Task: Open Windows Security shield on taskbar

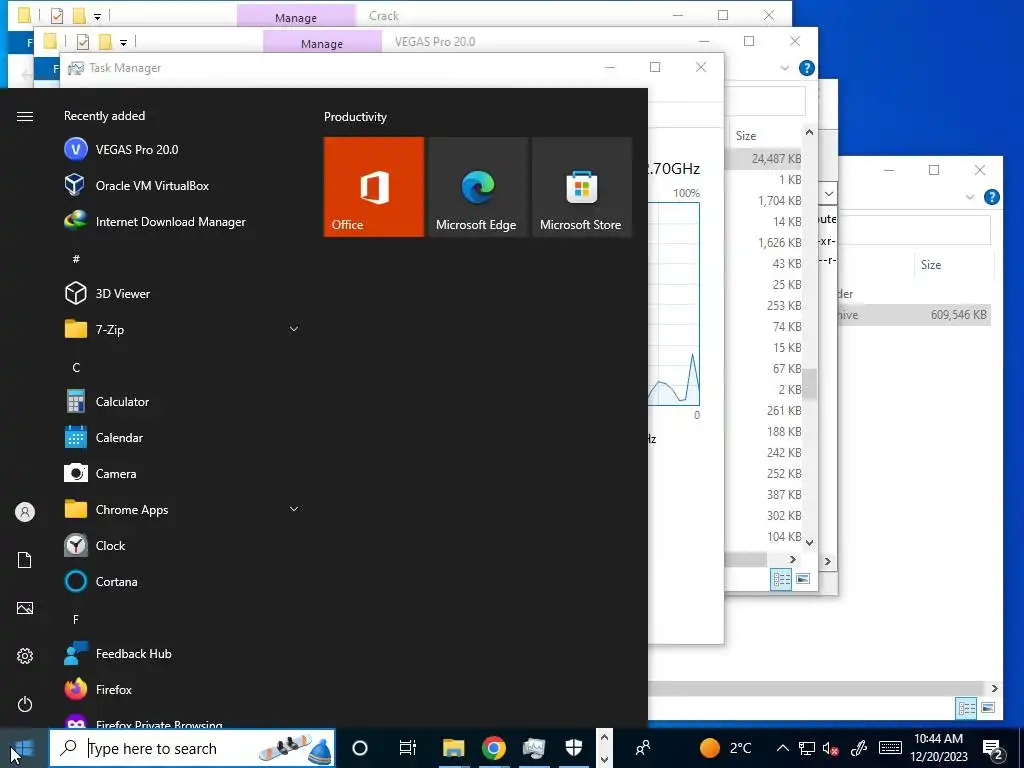Action: 573,748
